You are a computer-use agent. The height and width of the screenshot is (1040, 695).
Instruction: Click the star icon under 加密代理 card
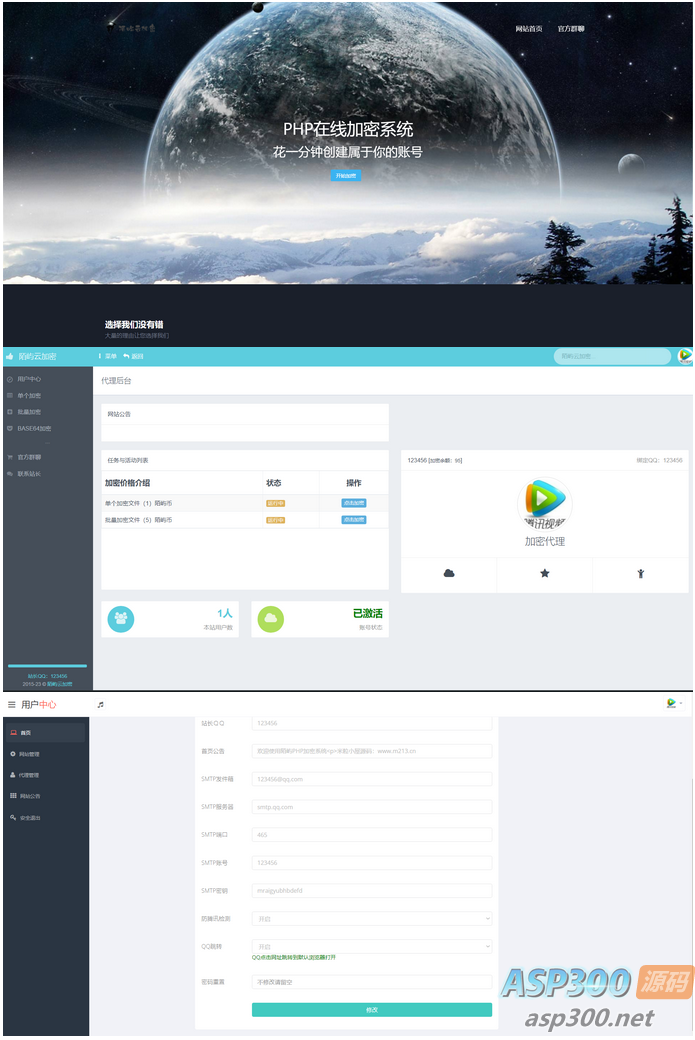tap(544, 573)
